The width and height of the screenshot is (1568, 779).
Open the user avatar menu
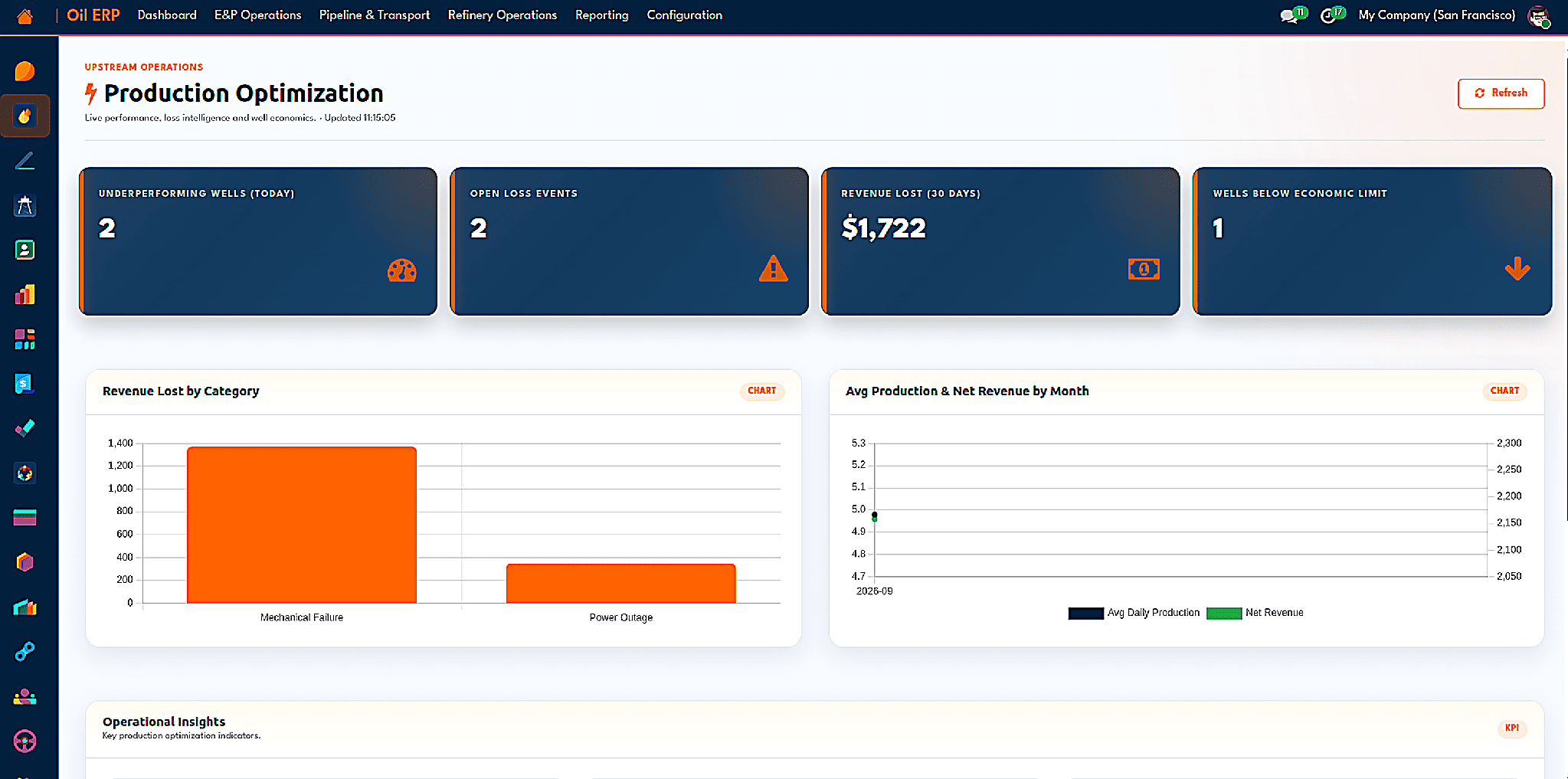(1538, 16)
